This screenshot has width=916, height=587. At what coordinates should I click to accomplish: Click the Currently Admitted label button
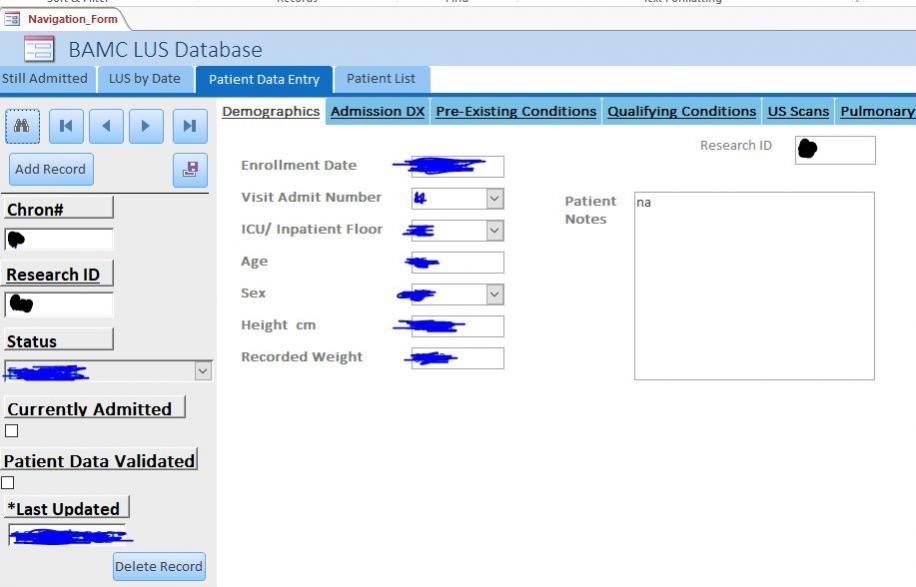94,408
